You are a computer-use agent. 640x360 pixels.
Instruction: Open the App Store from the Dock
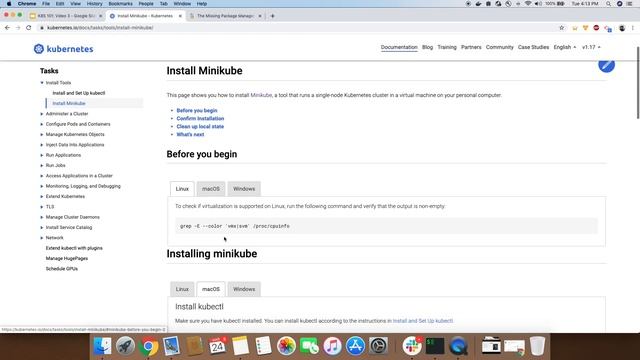click(356, 346)
